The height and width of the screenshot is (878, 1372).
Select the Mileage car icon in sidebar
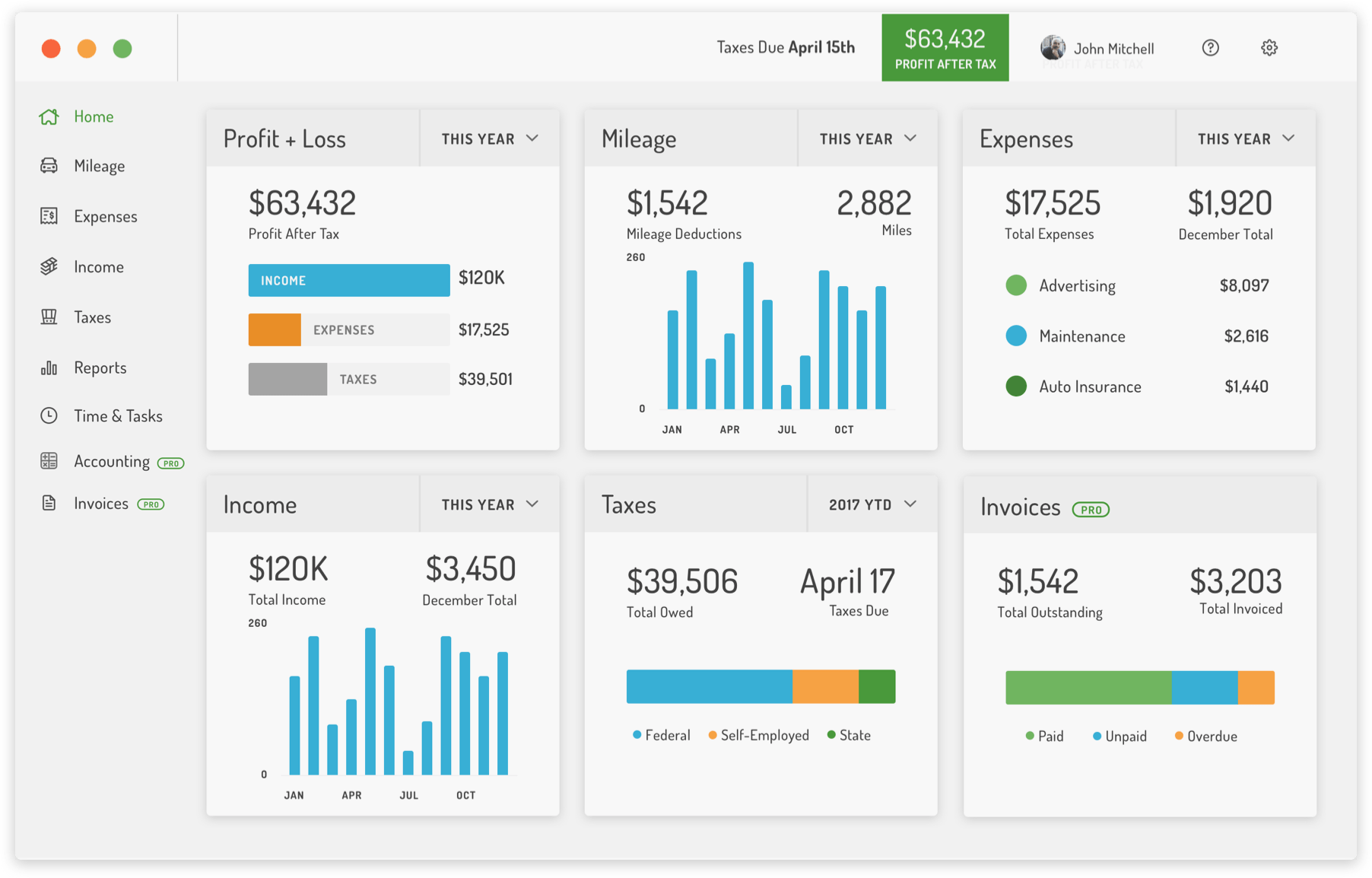tap(49, 166)
